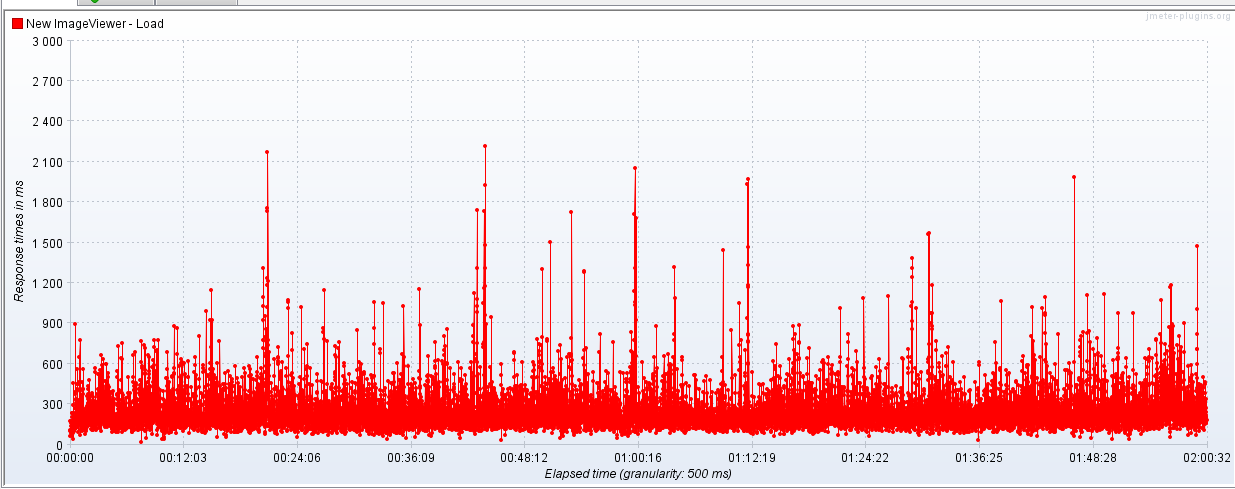1235x489 pixels.
Task: Click the red legend color swatch
Action: (17, 23)
